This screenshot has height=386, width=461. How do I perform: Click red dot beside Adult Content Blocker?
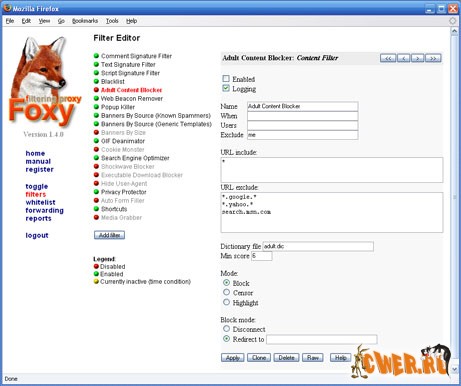[96, 90]
